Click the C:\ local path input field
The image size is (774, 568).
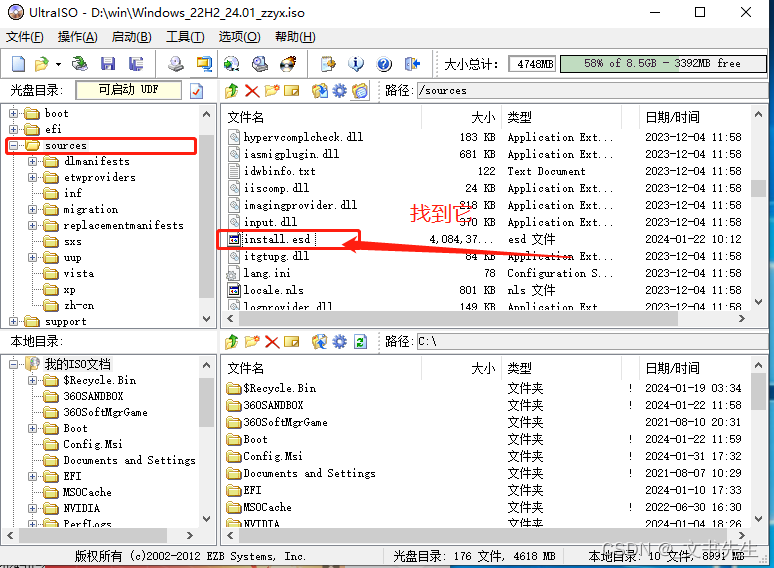592,341
